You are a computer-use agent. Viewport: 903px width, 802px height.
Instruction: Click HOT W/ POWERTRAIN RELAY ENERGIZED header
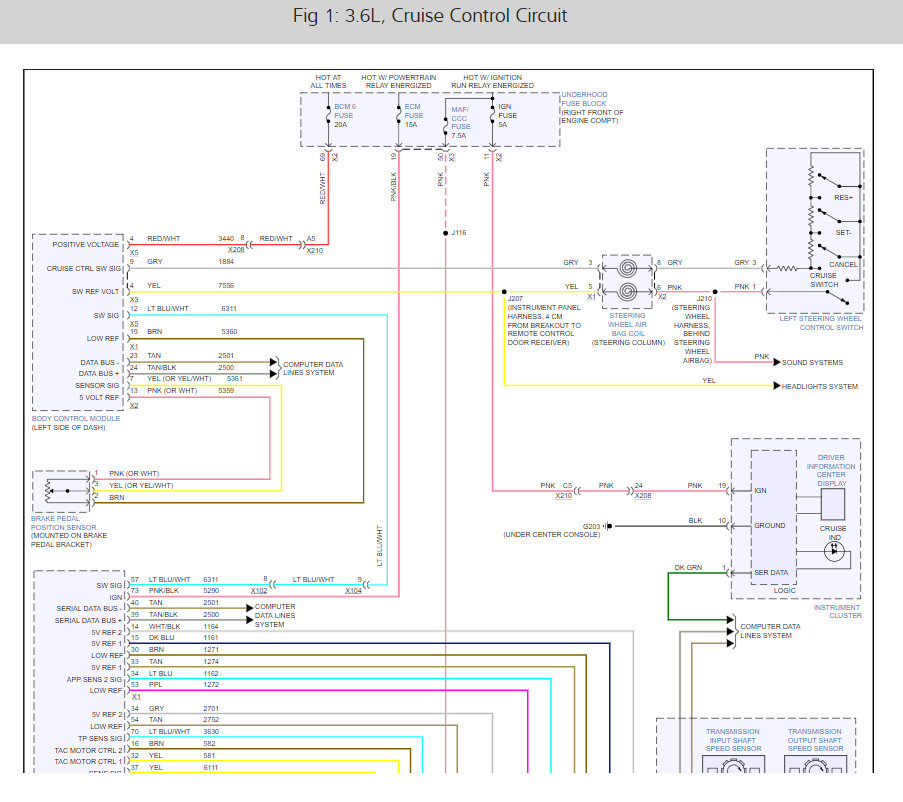pyautogui.click(x=399, y=81)
